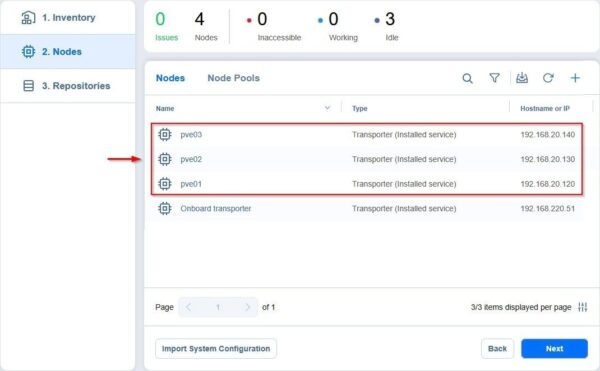600x371 pixels.
Task: Open the 1. Inventory step
Action: tap(68, 18)
